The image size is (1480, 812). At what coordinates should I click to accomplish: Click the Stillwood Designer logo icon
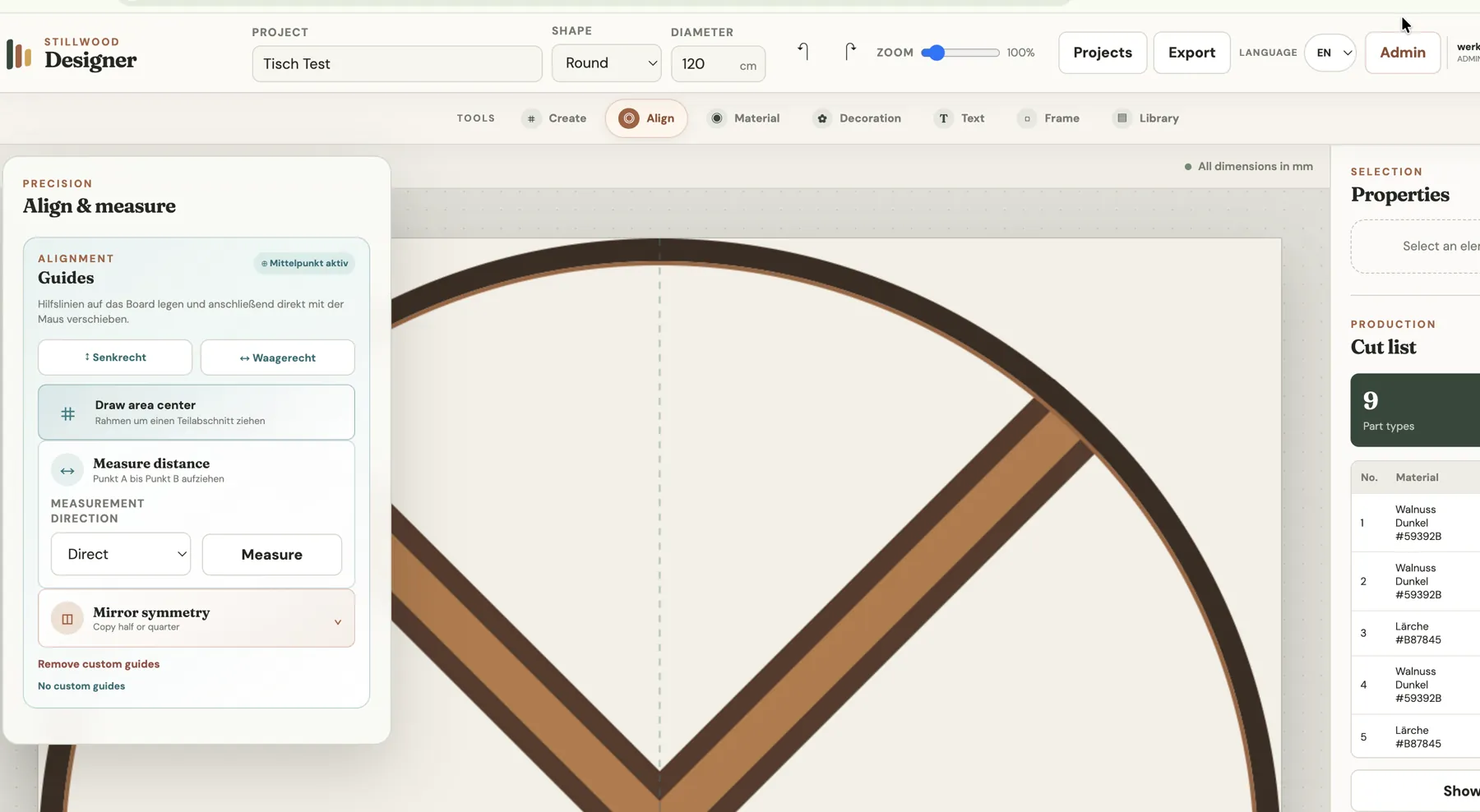click(x=19, y=54)
